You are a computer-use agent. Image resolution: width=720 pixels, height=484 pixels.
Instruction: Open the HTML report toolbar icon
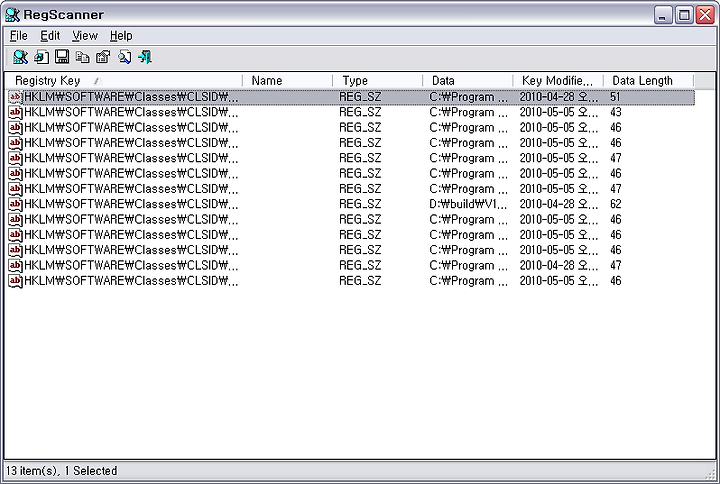point(41,57)
